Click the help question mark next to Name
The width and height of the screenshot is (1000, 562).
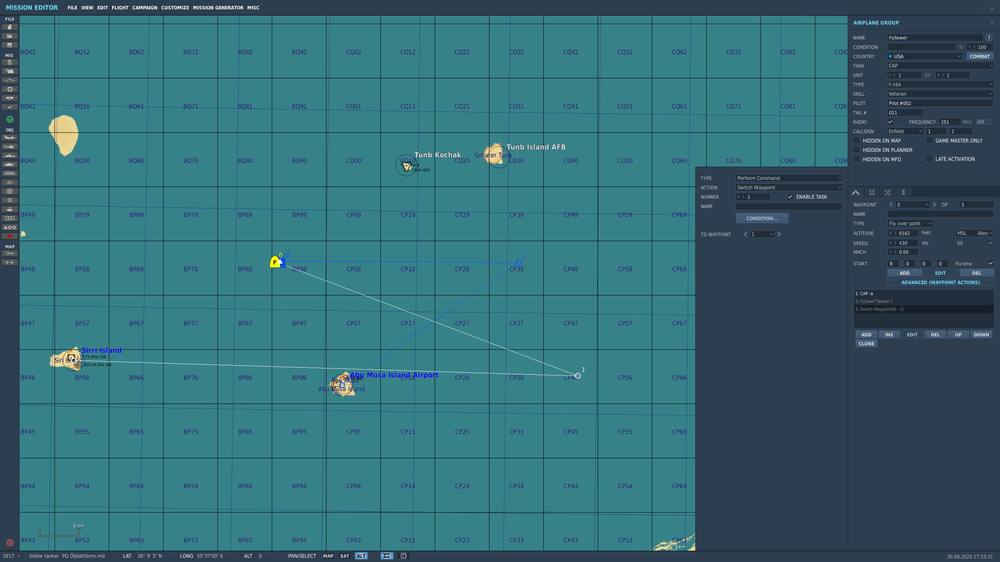click(x=989, y=38)
